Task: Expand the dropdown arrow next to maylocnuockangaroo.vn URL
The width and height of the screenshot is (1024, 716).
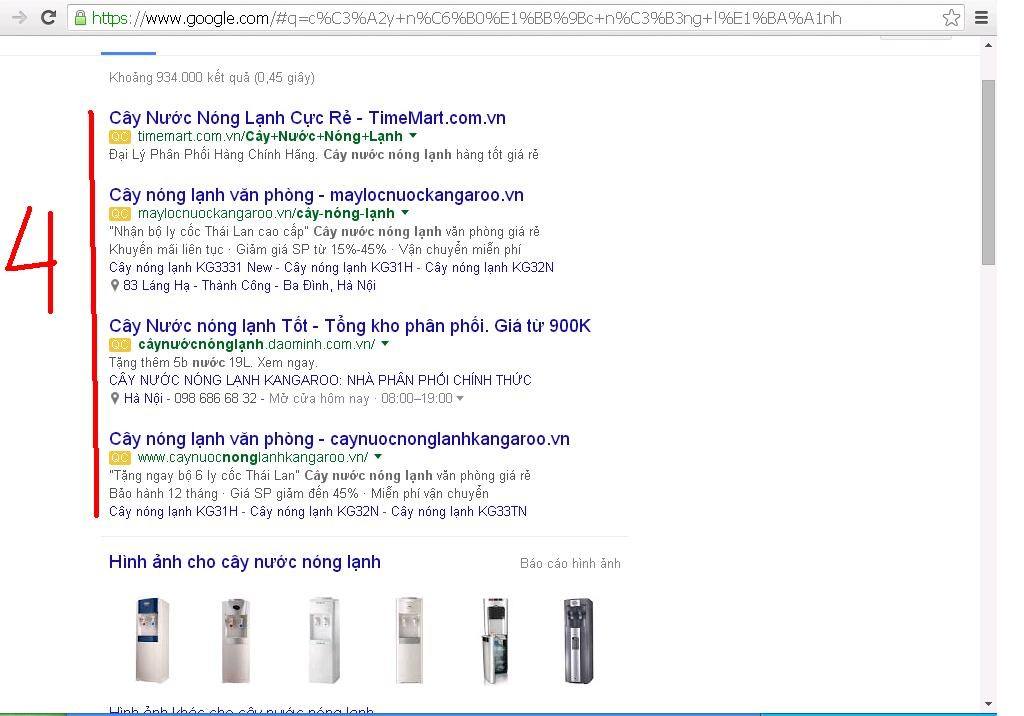Action: (405, 213)
